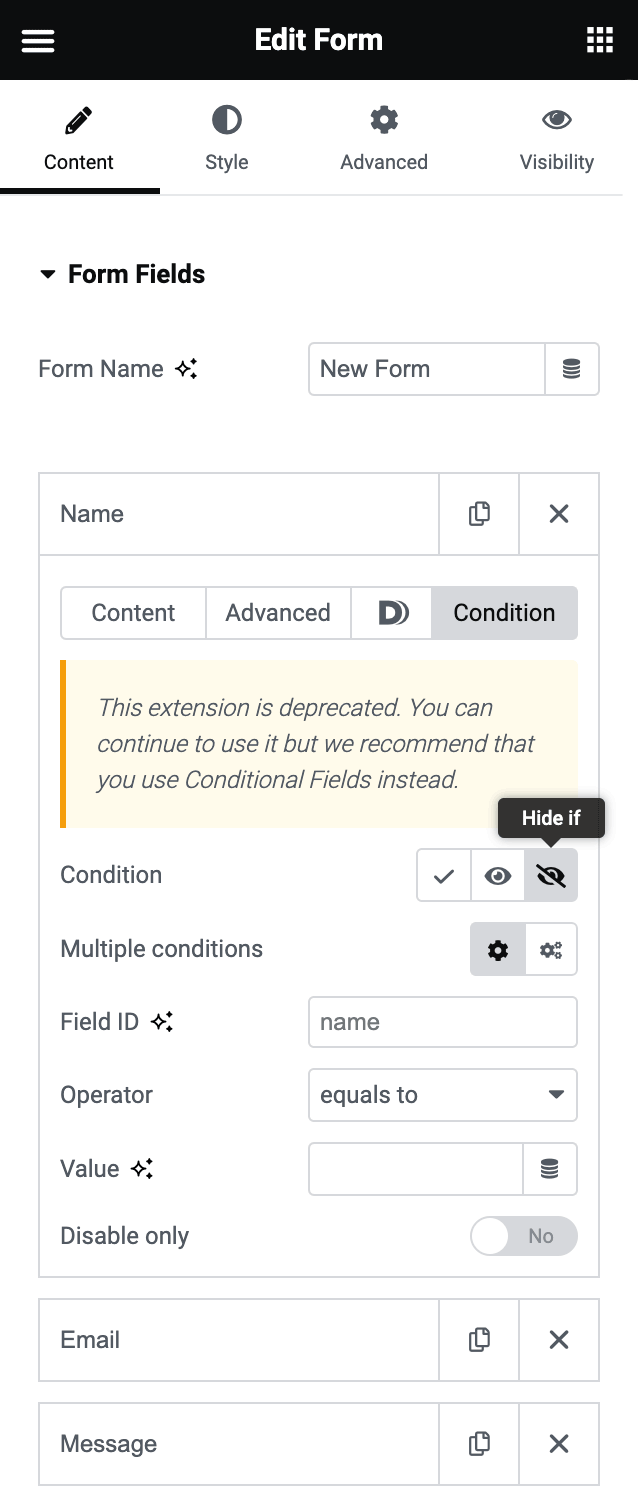The width and height of the screenshot is (638, 1504).
Task: Select the single gear for Multiple conditions
Action: [x=497, y=949]
